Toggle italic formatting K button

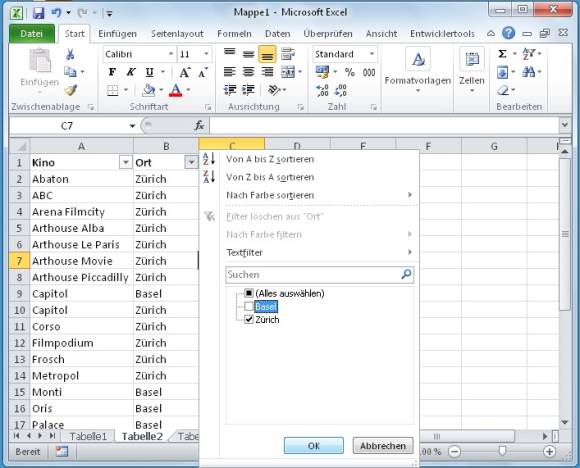131,72
